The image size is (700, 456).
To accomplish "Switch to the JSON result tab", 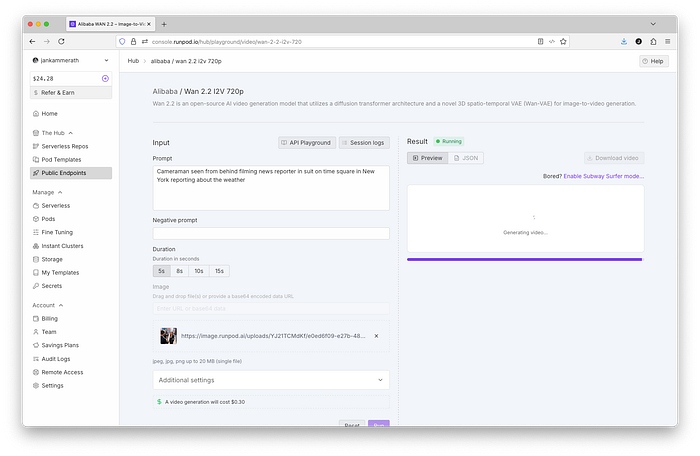I will 466,158.
